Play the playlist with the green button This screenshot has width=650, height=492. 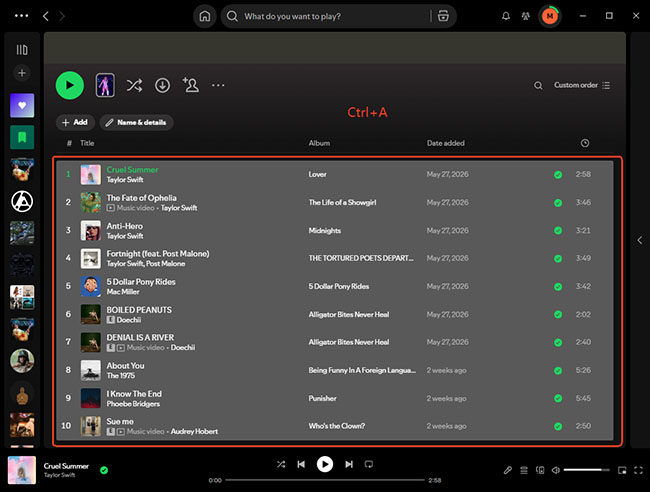click(70, 85)
